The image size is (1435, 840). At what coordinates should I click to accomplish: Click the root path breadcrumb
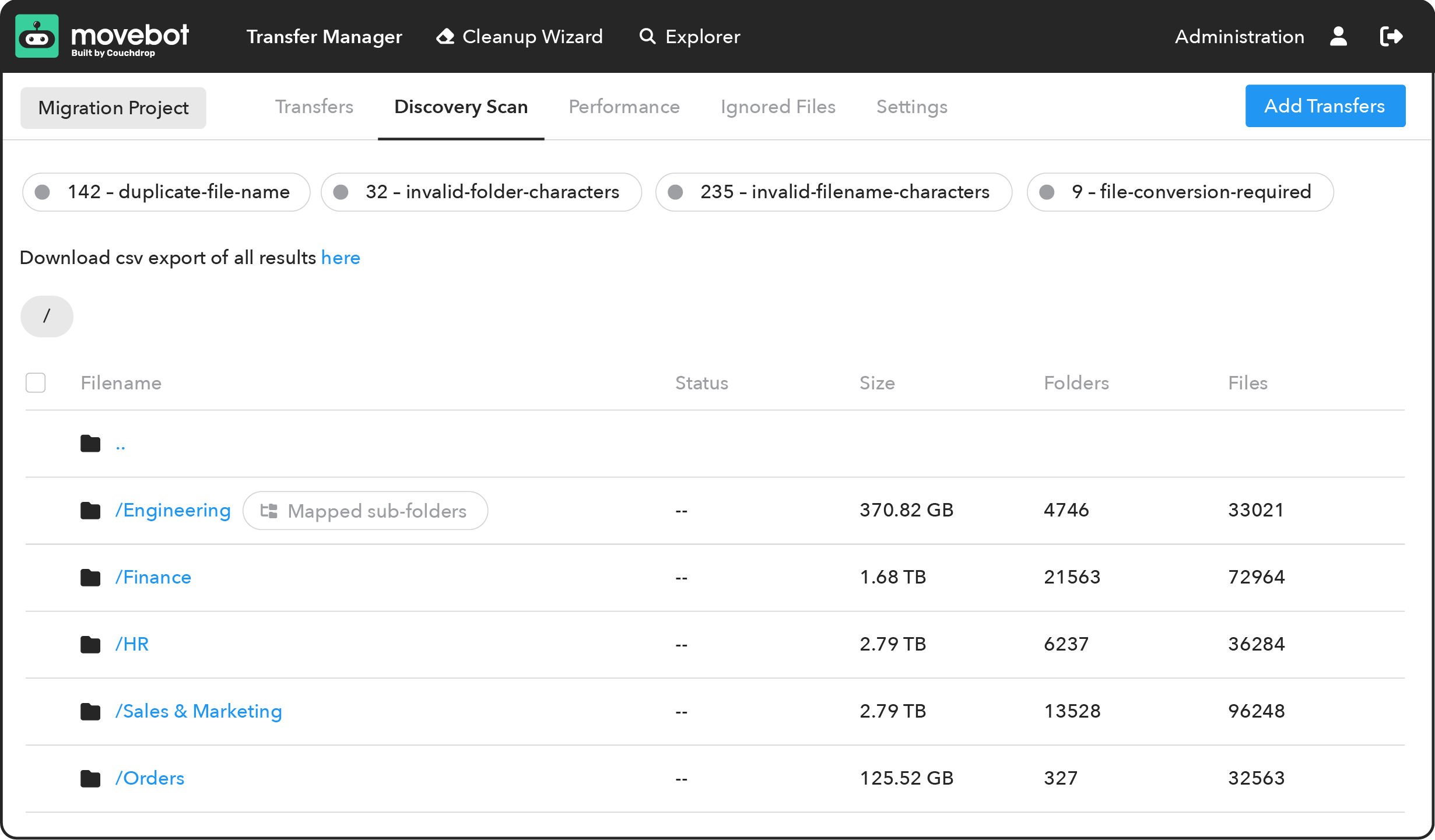click(47, 317)
